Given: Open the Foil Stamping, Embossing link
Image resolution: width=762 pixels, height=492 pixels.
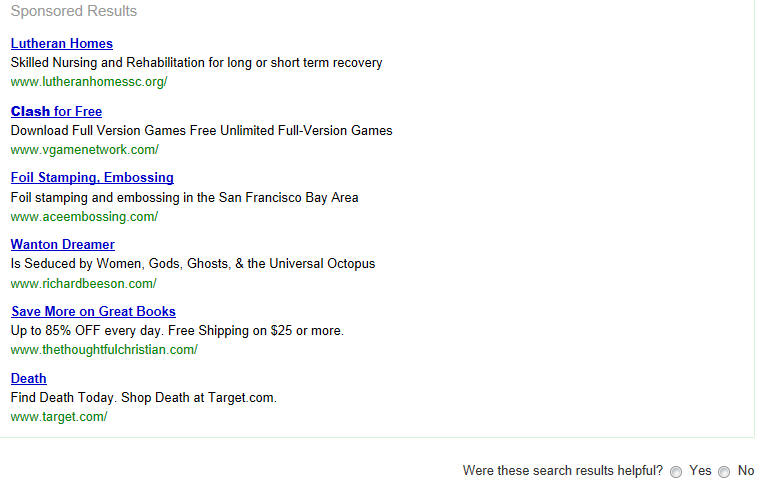Looking at the screenshot, I should [92, 178].
